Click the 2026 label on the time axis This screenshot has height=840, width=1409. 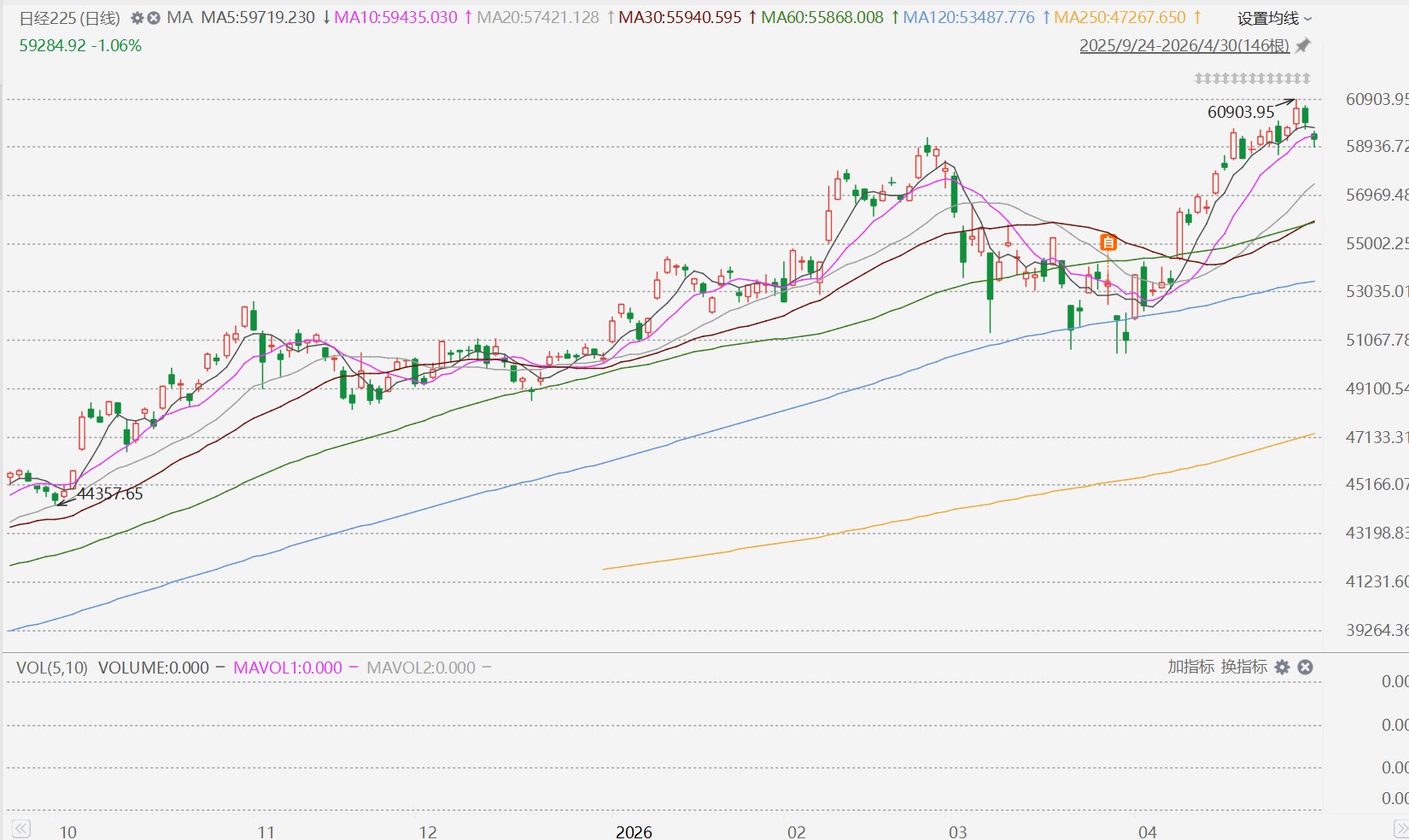click(x=634, y=831)
